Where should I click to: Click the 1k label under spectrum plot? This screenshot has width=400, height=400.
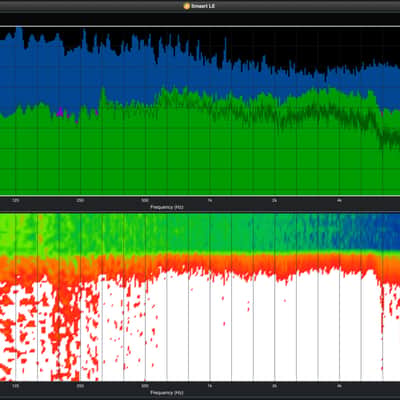coord(210,201)
